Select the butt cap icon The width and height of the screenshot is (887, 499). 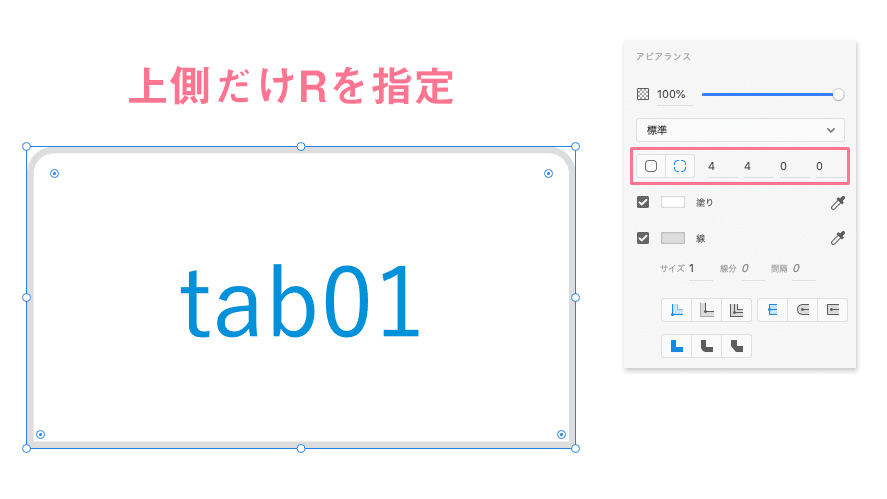coord(772,310)
